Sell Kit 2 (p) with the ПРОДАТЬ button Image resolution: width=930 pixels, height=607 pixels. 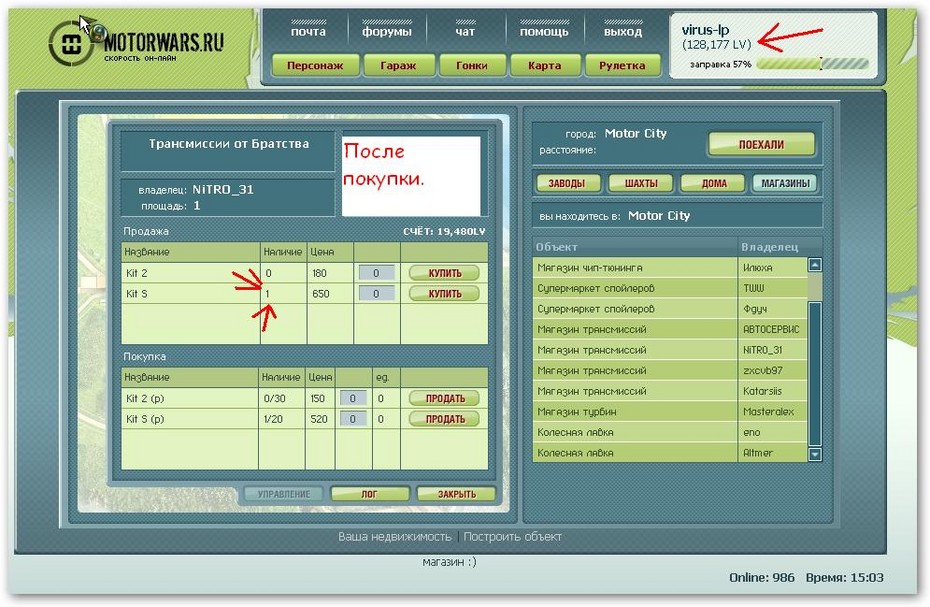[x=445, y=398]
